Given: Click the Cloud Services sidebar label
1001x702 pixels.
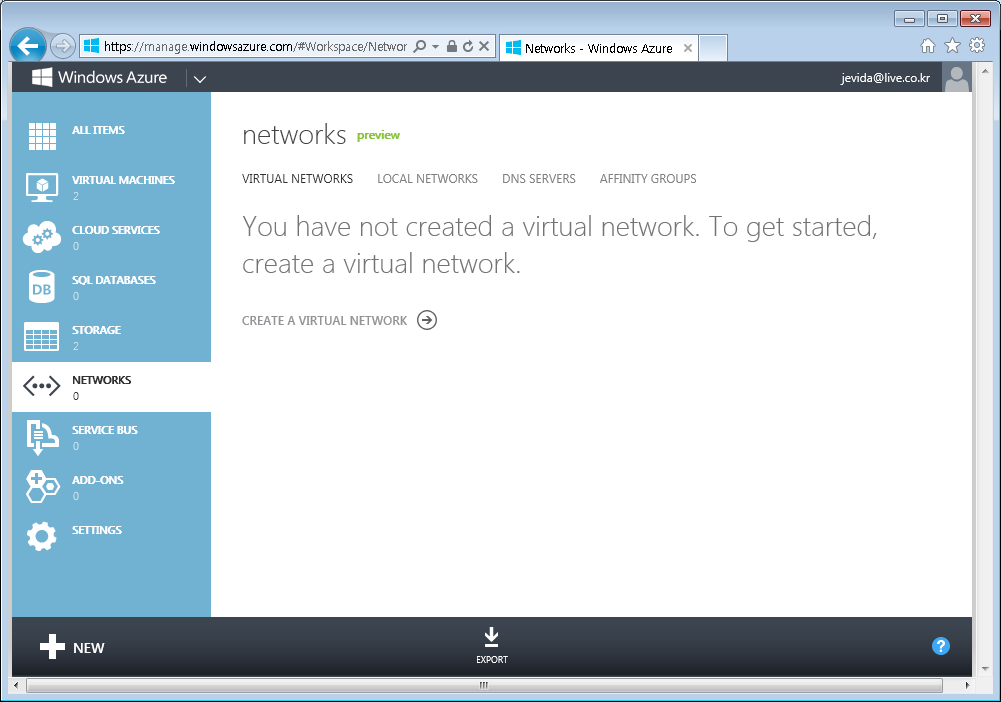Looking at the screenshot, I should 116,230.
